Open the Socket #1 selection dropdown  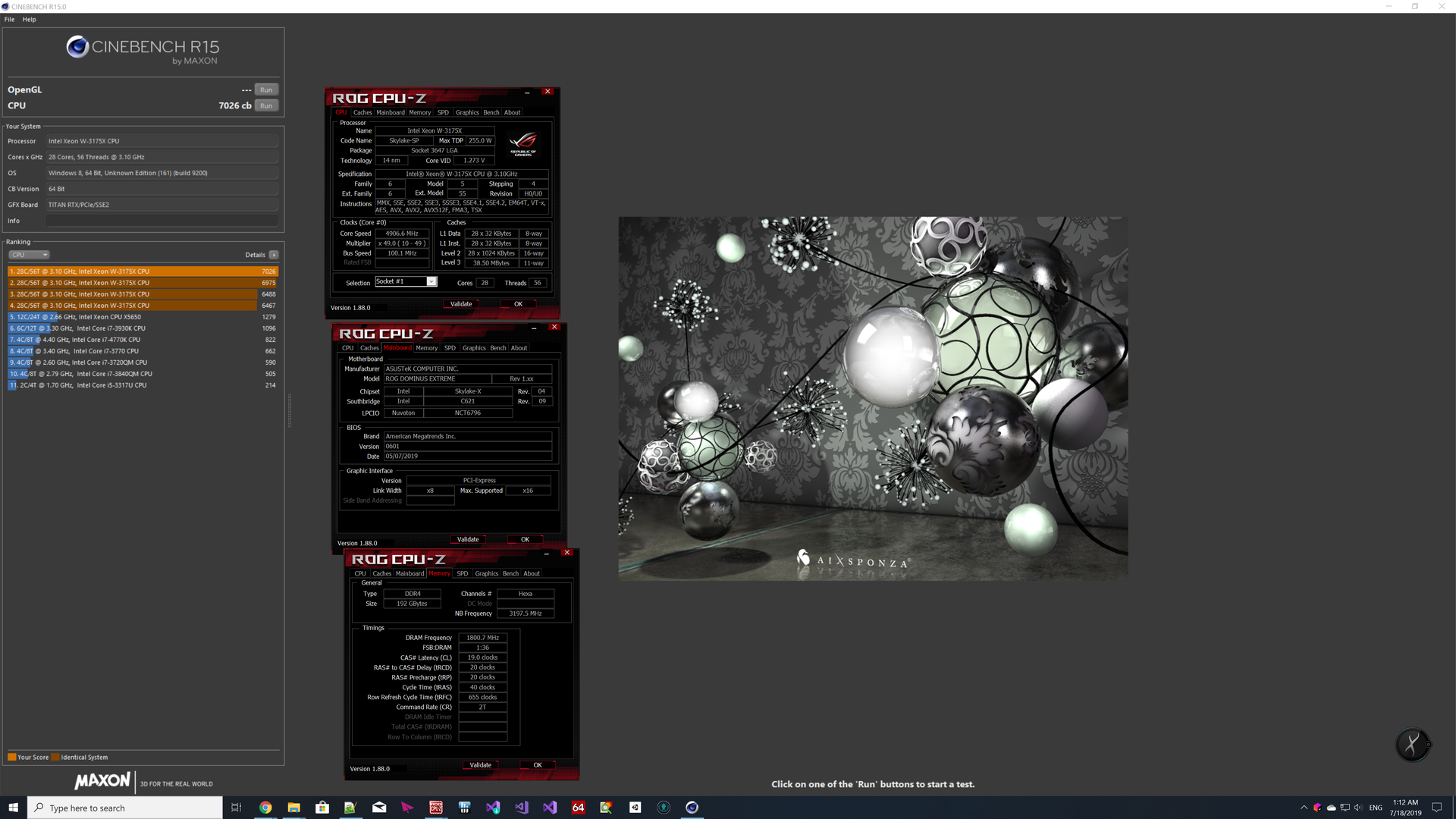click(x=406, y=282)
